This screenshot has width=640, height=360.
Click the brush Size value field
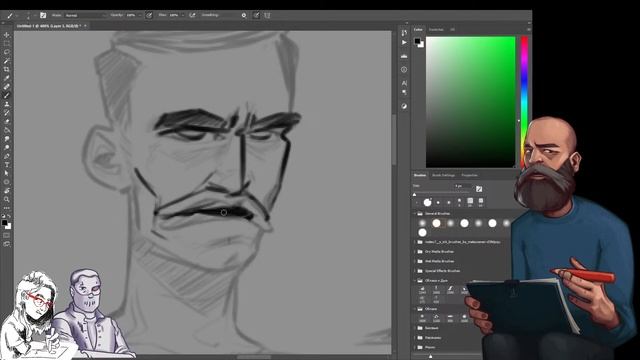pyautogui.click(x=463, y=186)
